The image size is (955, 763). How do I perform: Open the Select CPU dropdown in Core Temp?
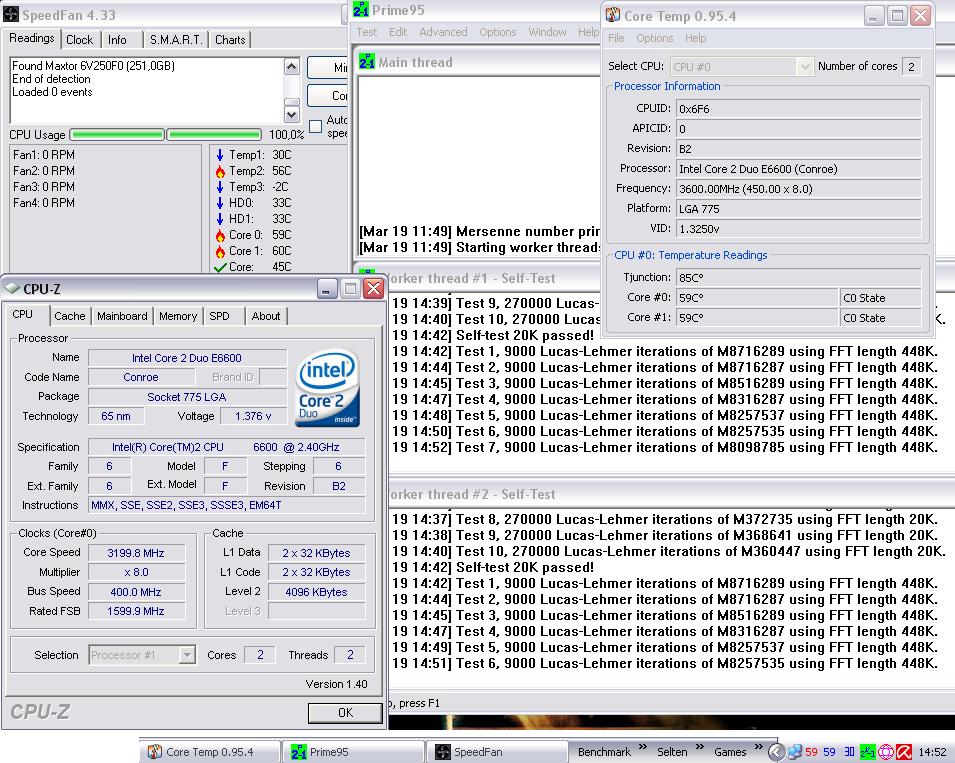[x=805, y=66]
